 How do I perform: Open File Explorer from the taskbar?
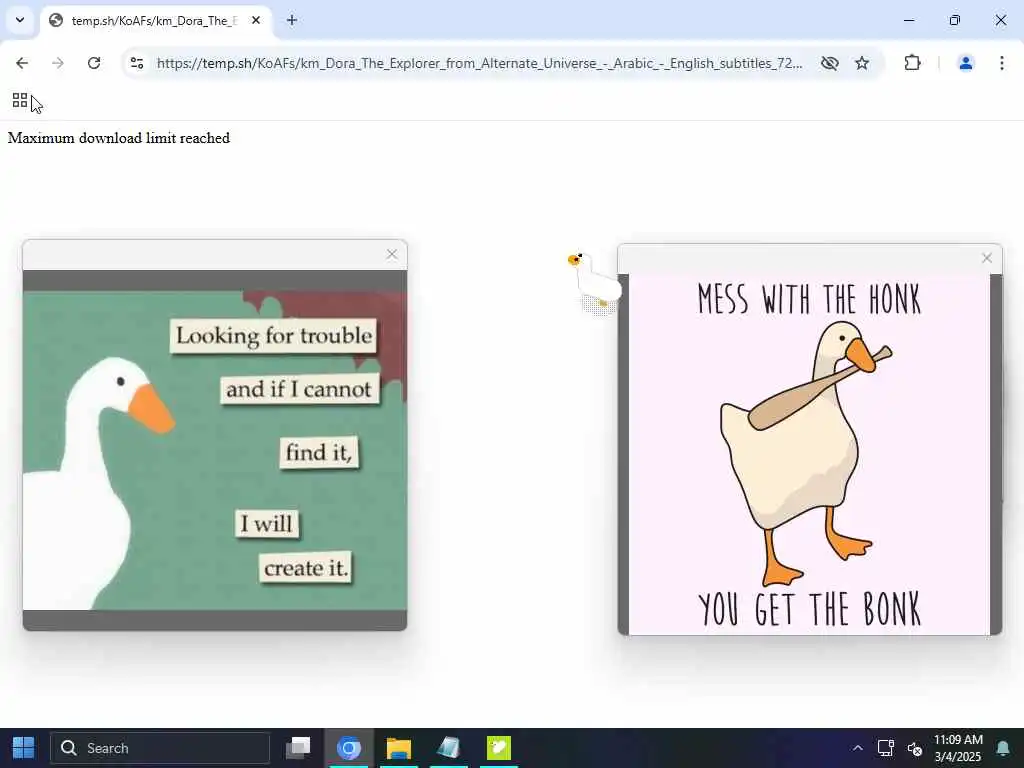click(x=398, y=748)
